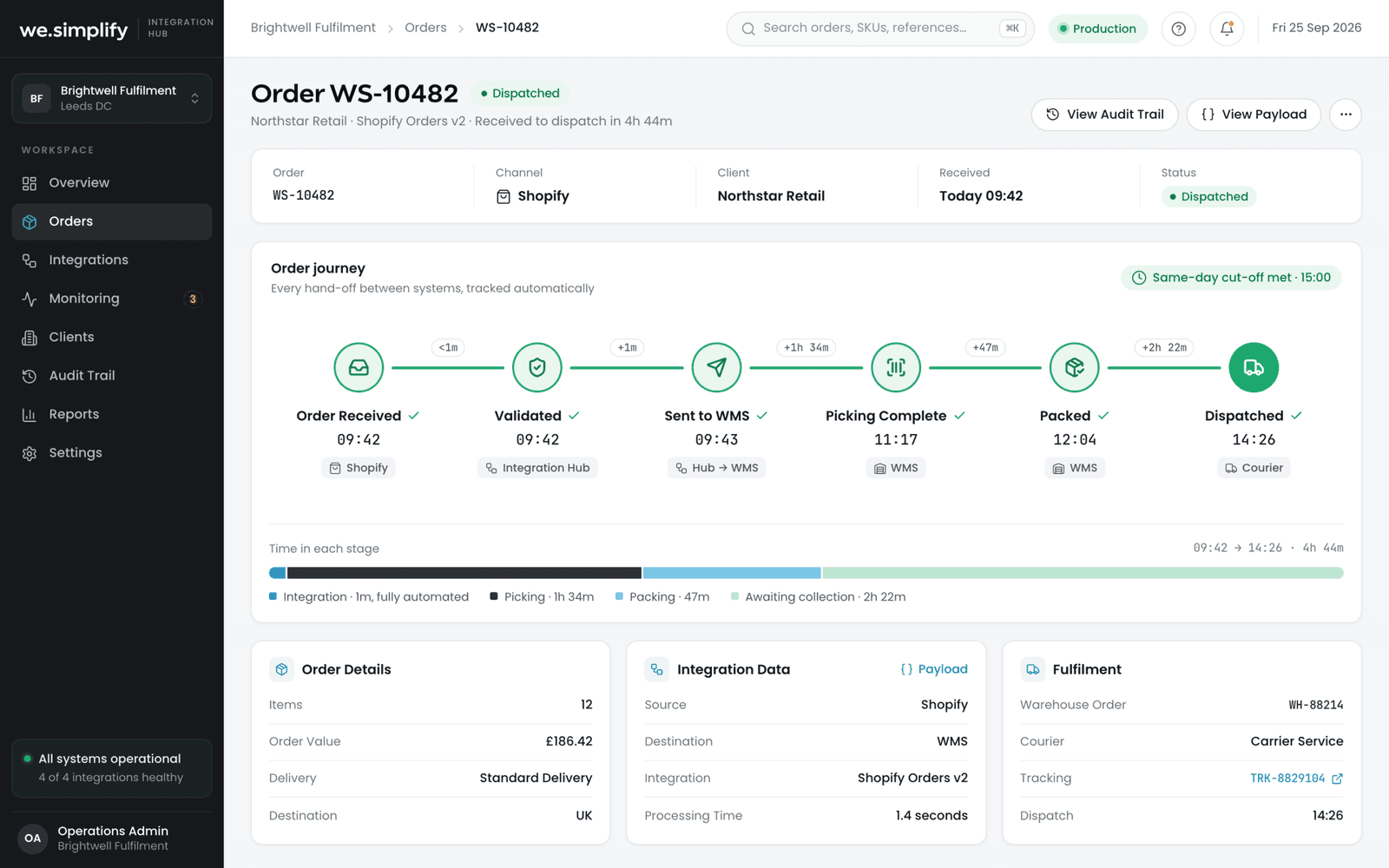The height and width of the screenshot is (868, 1389).
Task: Go to Overview in the sidebar
Action: coord(112,183)
